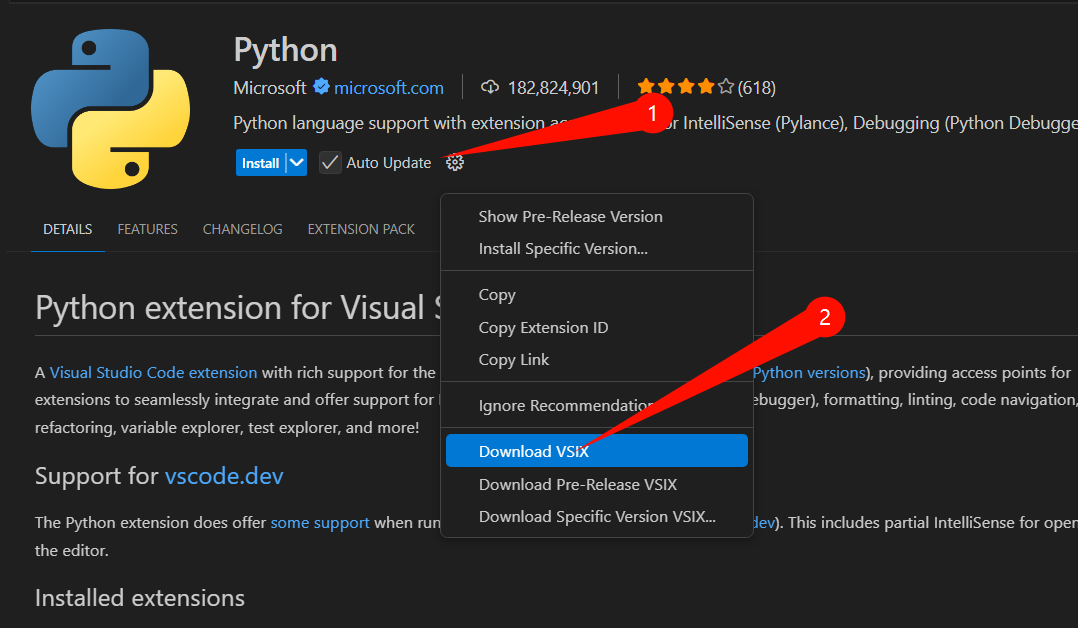The width and height of the screenshot is (1078, 628).
Task: Open the Visual Studio Code extension link
Action: click(x=153, y=373)
